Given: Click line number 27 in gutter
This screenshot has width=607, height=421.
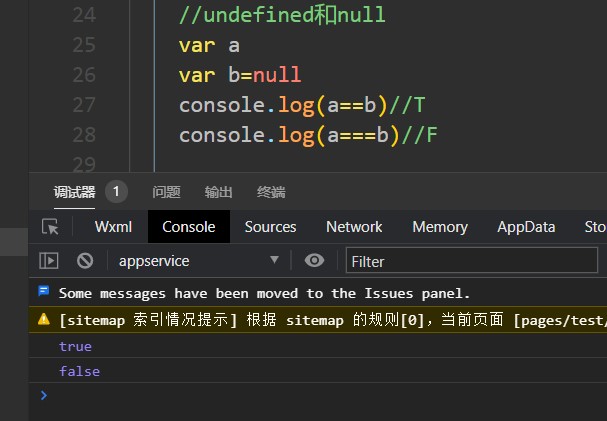Looking at the screenshot, I should coord(84,105).
